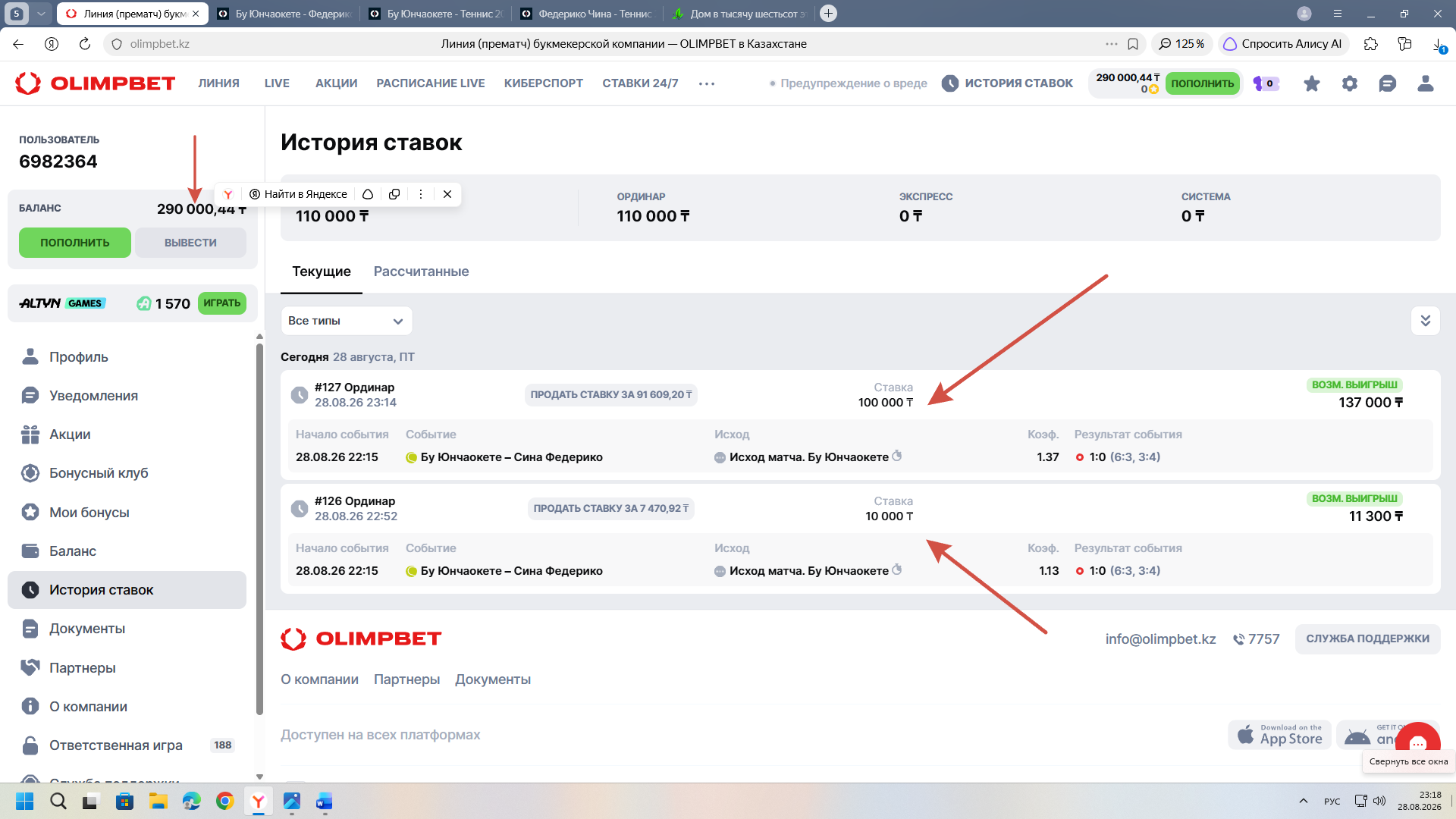Open File Explorer from the taskbar
Screen dimensions: 1456x819
click(x=158, y=801)
